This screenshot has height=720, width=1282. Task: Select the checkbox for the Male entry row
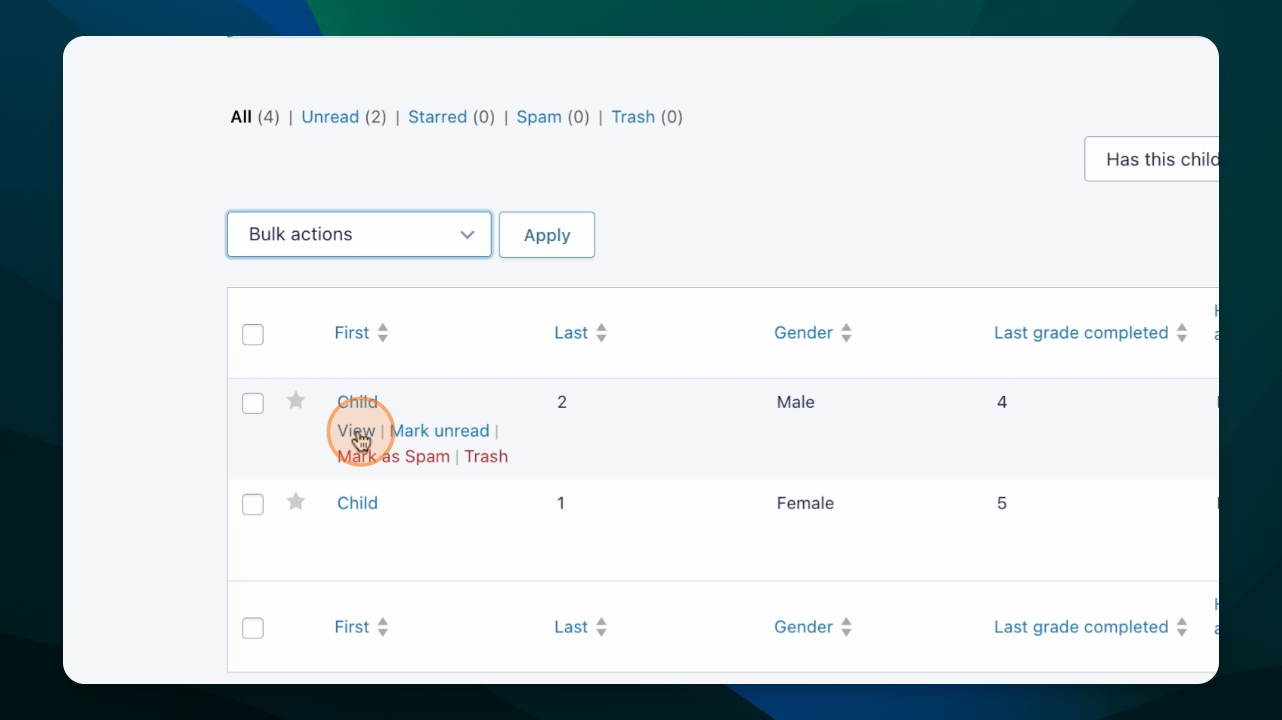point(253,403)
